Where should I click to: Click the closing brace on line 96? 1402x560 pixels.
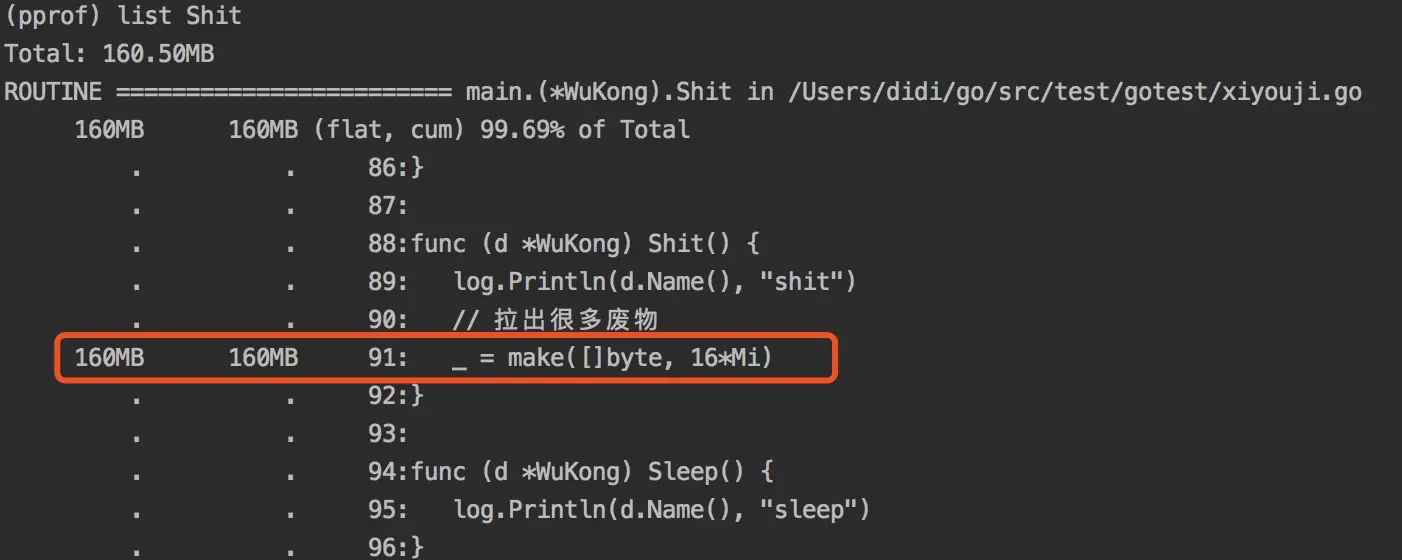[x=417, y=548]
